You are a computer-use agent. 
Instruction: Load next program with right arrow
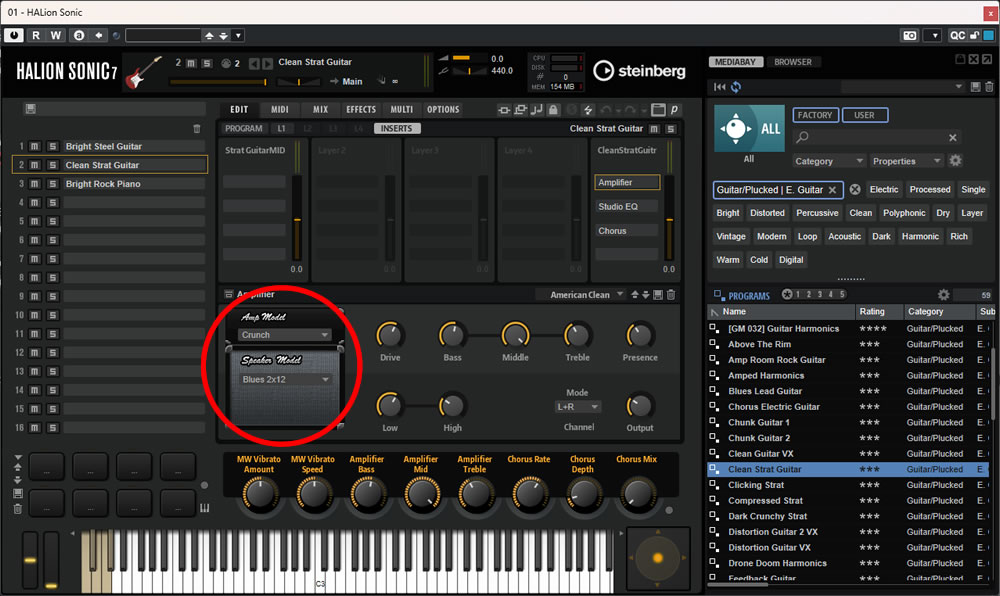(x=267, y=63)
